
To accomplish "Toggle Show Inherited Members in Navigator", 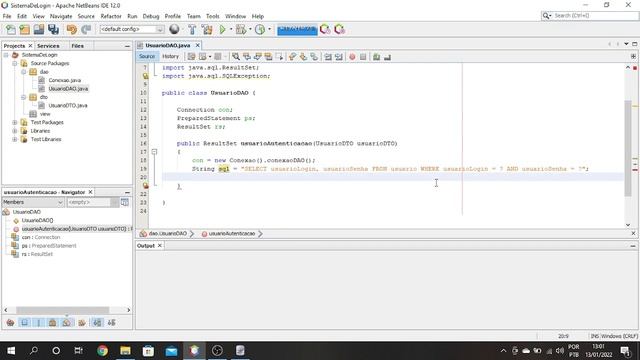I will (x=10, y=323).
